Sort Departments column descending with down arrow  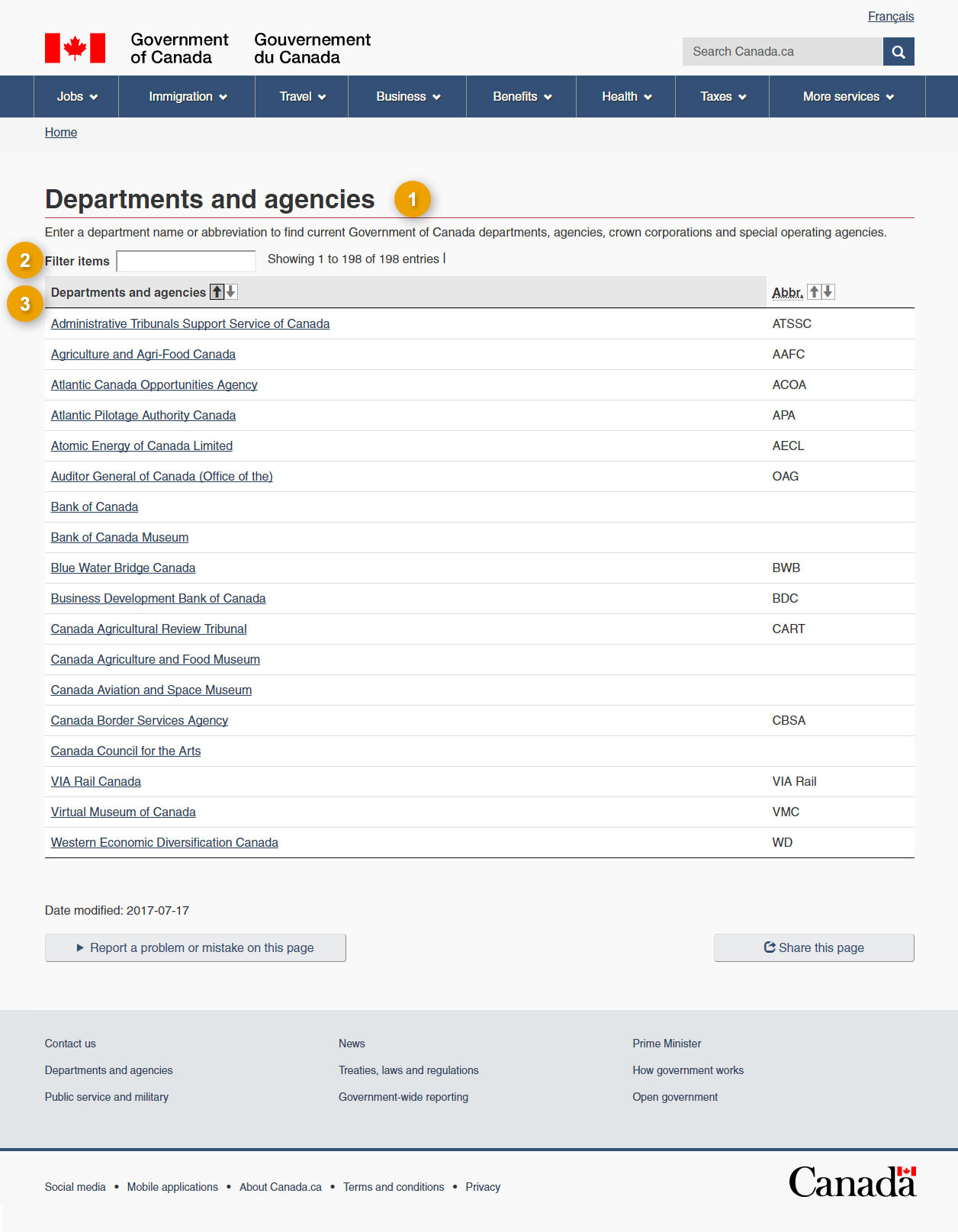pyautogui.click(x=230, y=292)
